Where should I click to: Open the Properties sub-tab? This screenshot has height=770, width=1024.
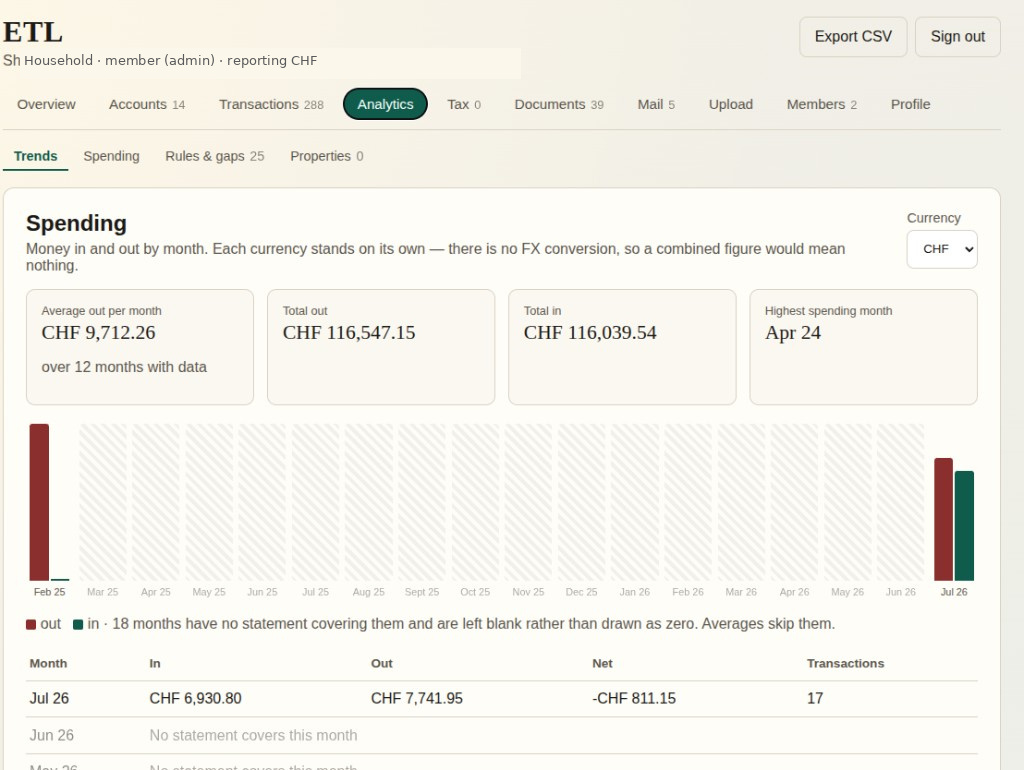[x=327, y=156]
